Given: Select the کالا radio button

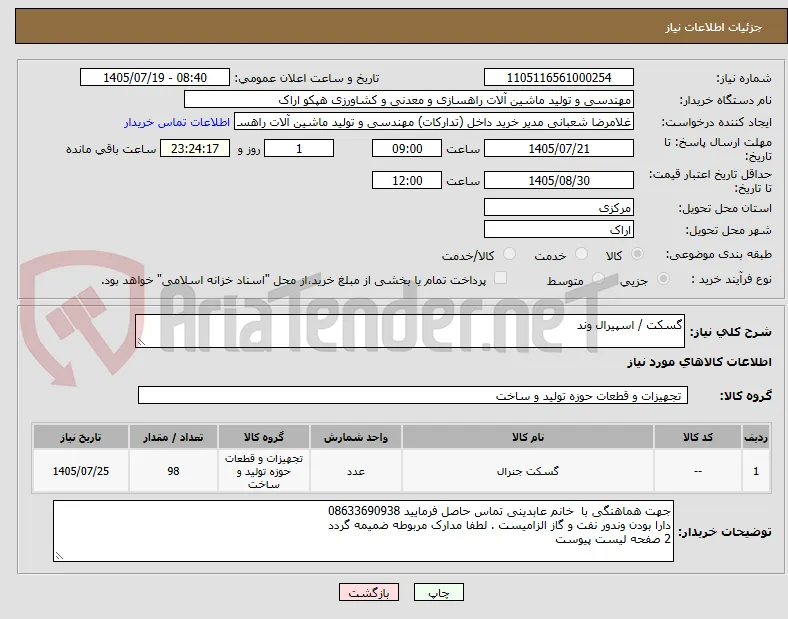Looking at the screenshot, I should (x=637, y=254).
